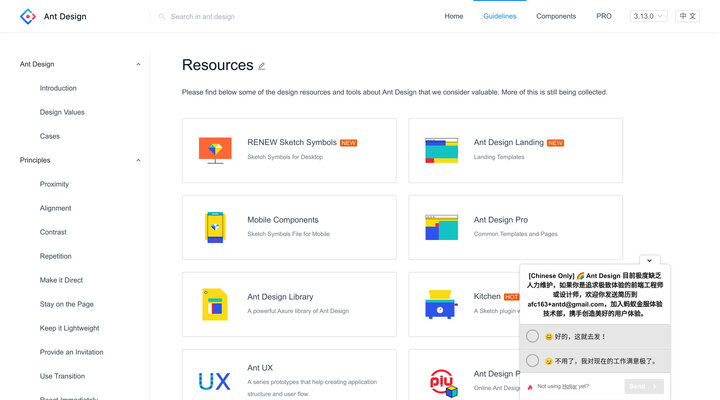This screenshot has width=720, height=400.
Task: Click the edit pencil icon beside Resources
Action: [262, 66]
